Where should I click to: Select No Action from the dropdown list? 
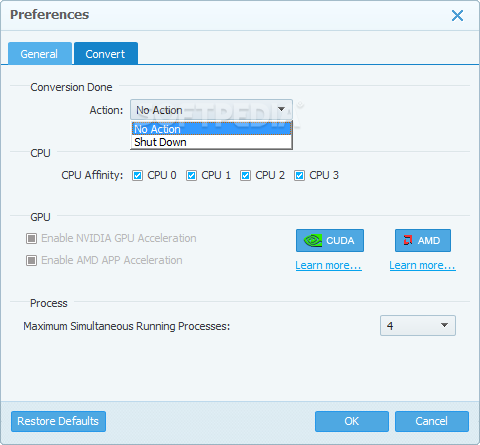(211, 129)
